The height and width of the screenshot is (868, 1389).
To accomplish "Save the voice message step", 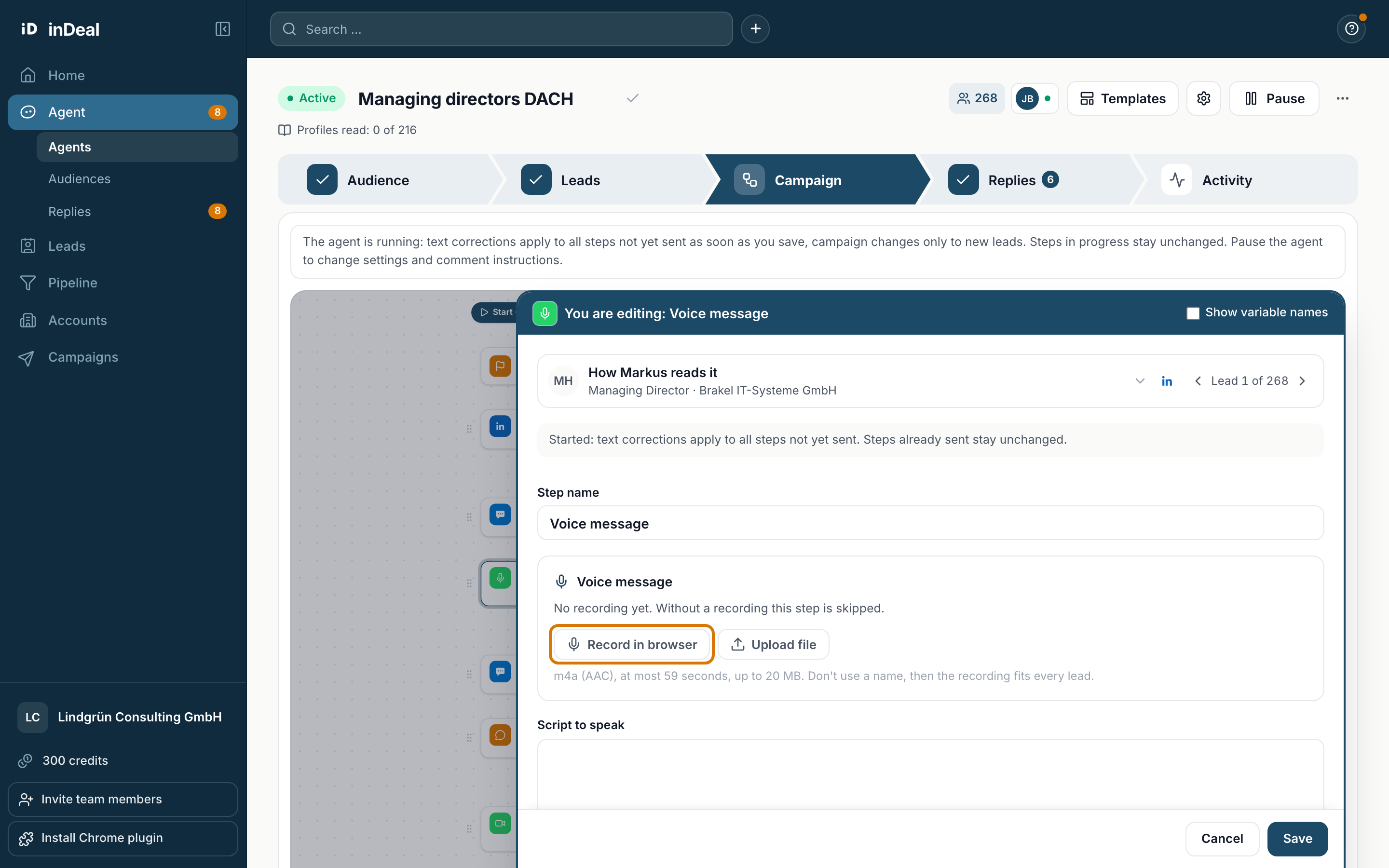I will [1297, 838].
